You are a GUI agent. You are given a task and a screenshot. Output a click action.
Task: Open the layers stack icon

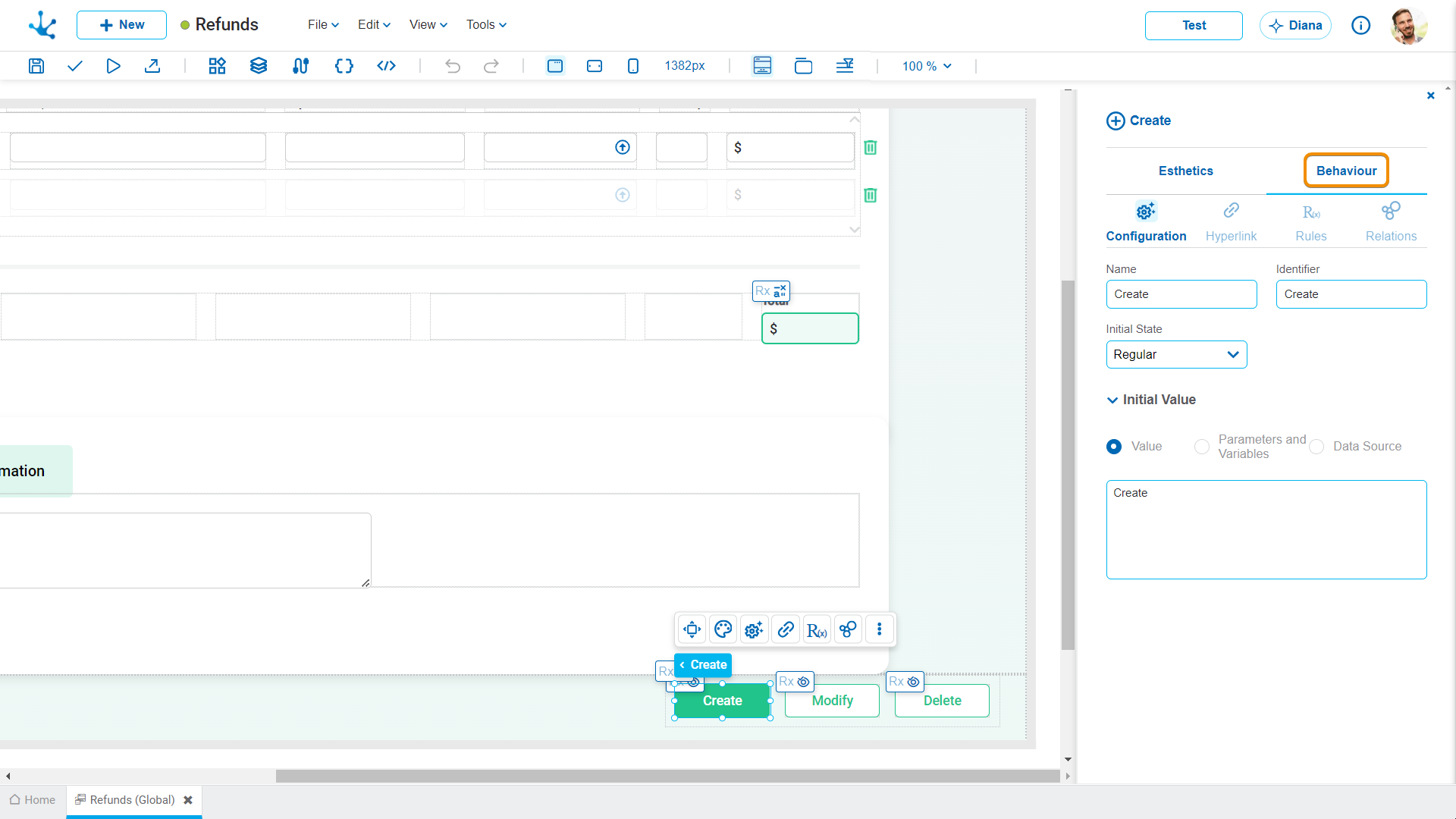point(259,66)
